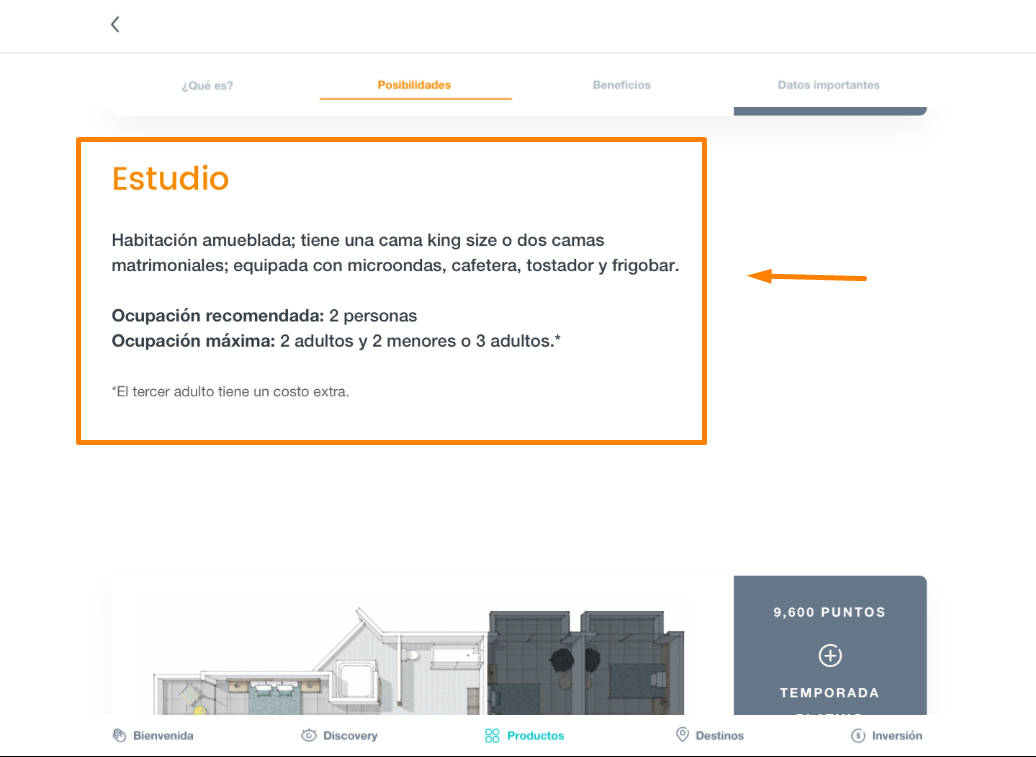Select the Productos label in bottom bar
The width and height of the screenshot is (1036, 757).
(x=536, y=735)
